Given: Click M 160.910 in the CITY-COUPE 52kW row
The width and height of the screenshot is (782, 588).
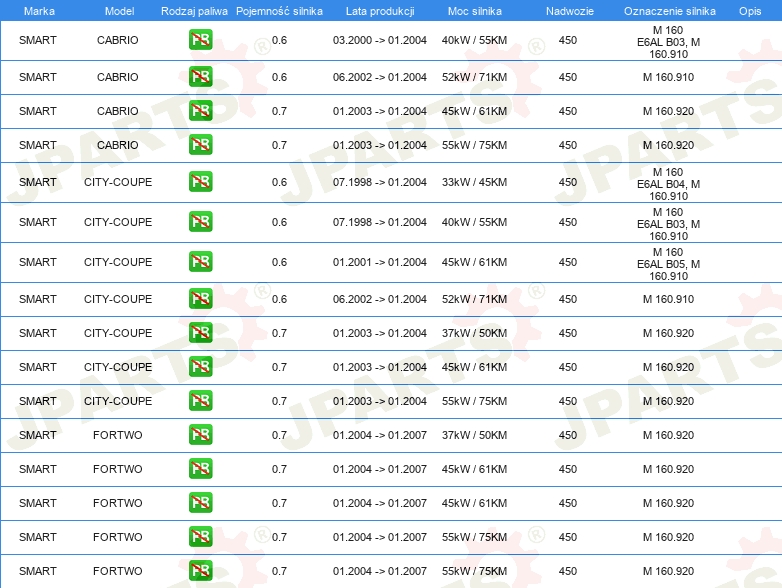Looking at the screenshot, I should (x=668, y=299).
